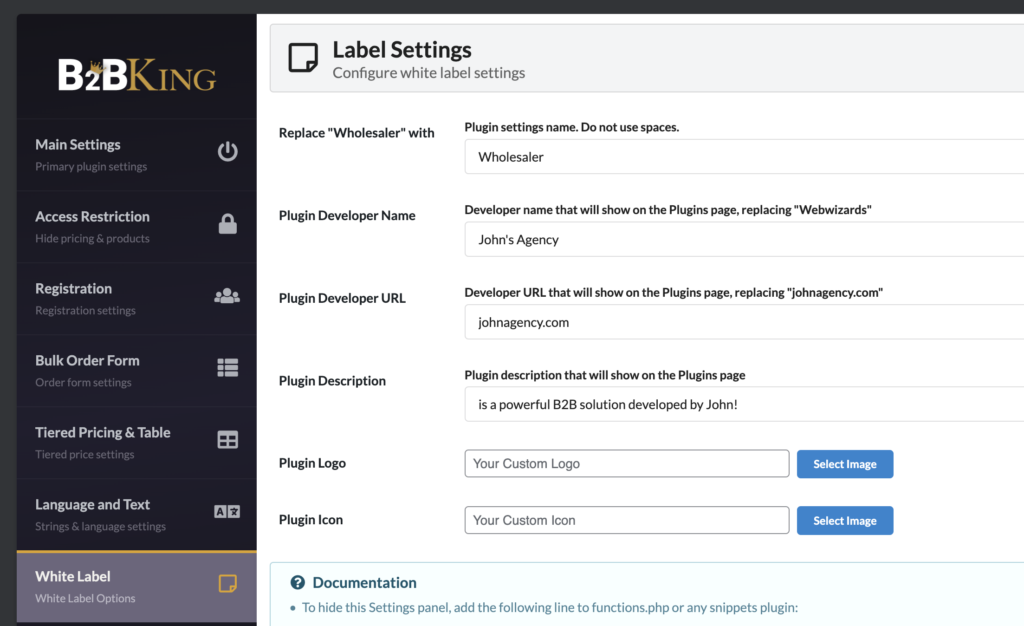Image resolution: width=1024 pixels, height=626 pixels.
Task: Click the label tag icon next to White Label
Action: pos(227,584)
